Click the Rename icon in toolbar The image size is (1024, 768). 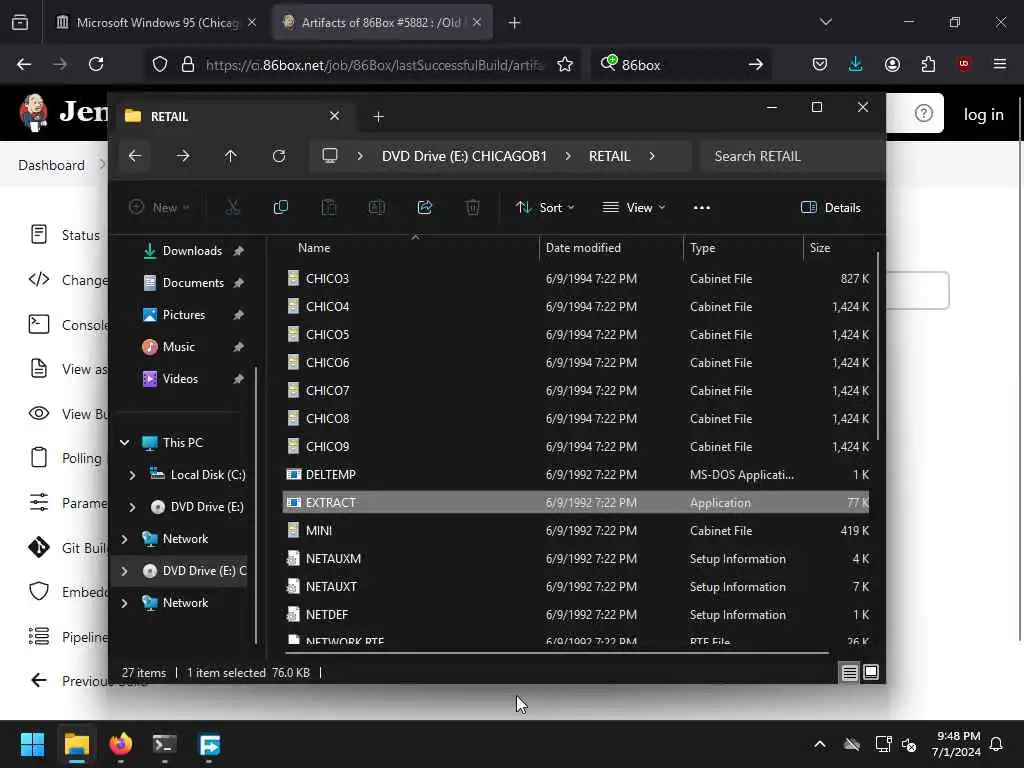click(x=377, y=208)
